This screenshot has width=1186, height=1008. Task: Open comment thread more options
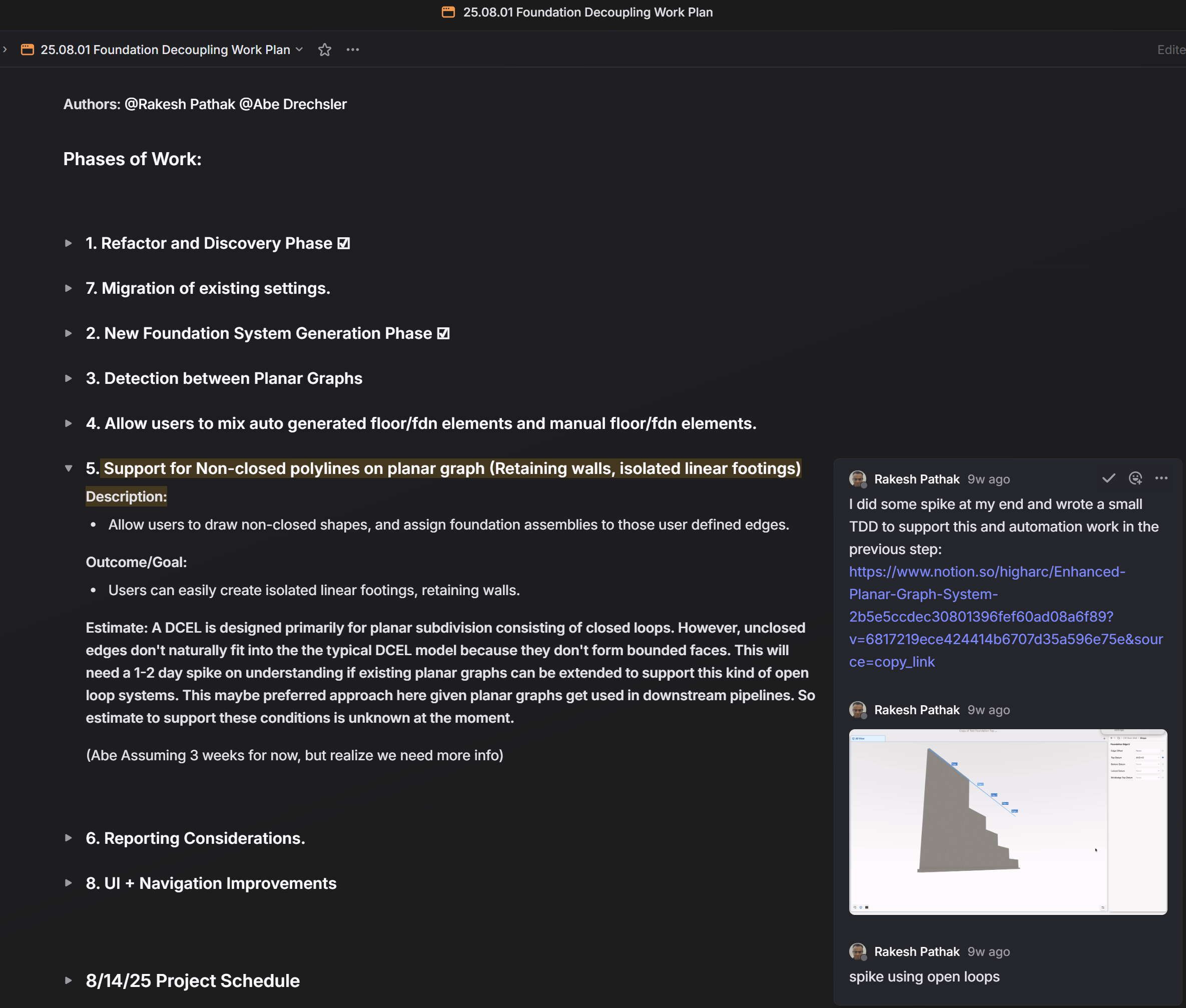(1161, 478)
